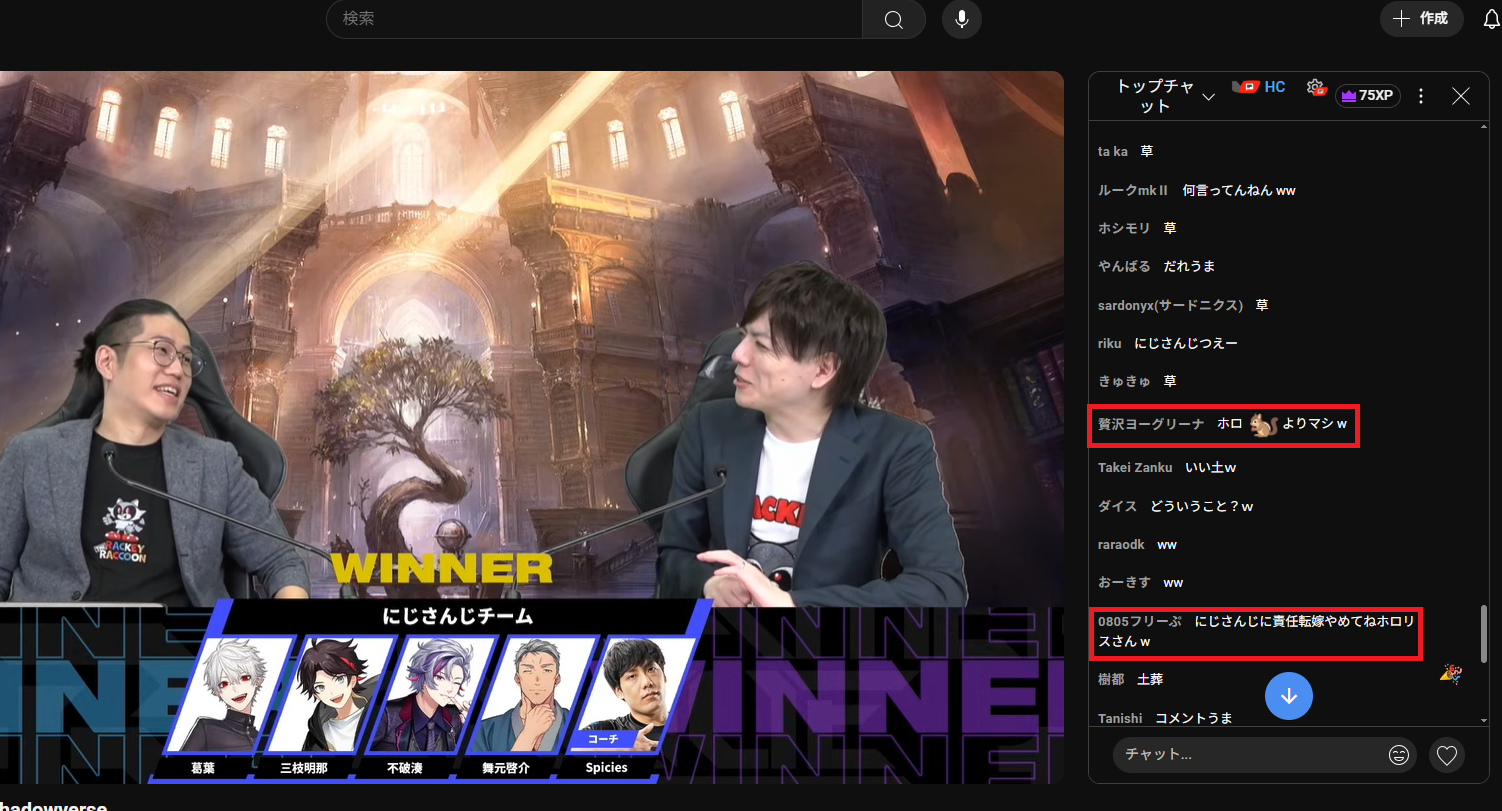Screen dimensions: 1502x811
Task: Click the party popper reaction icon
Action: [1450, 675]
